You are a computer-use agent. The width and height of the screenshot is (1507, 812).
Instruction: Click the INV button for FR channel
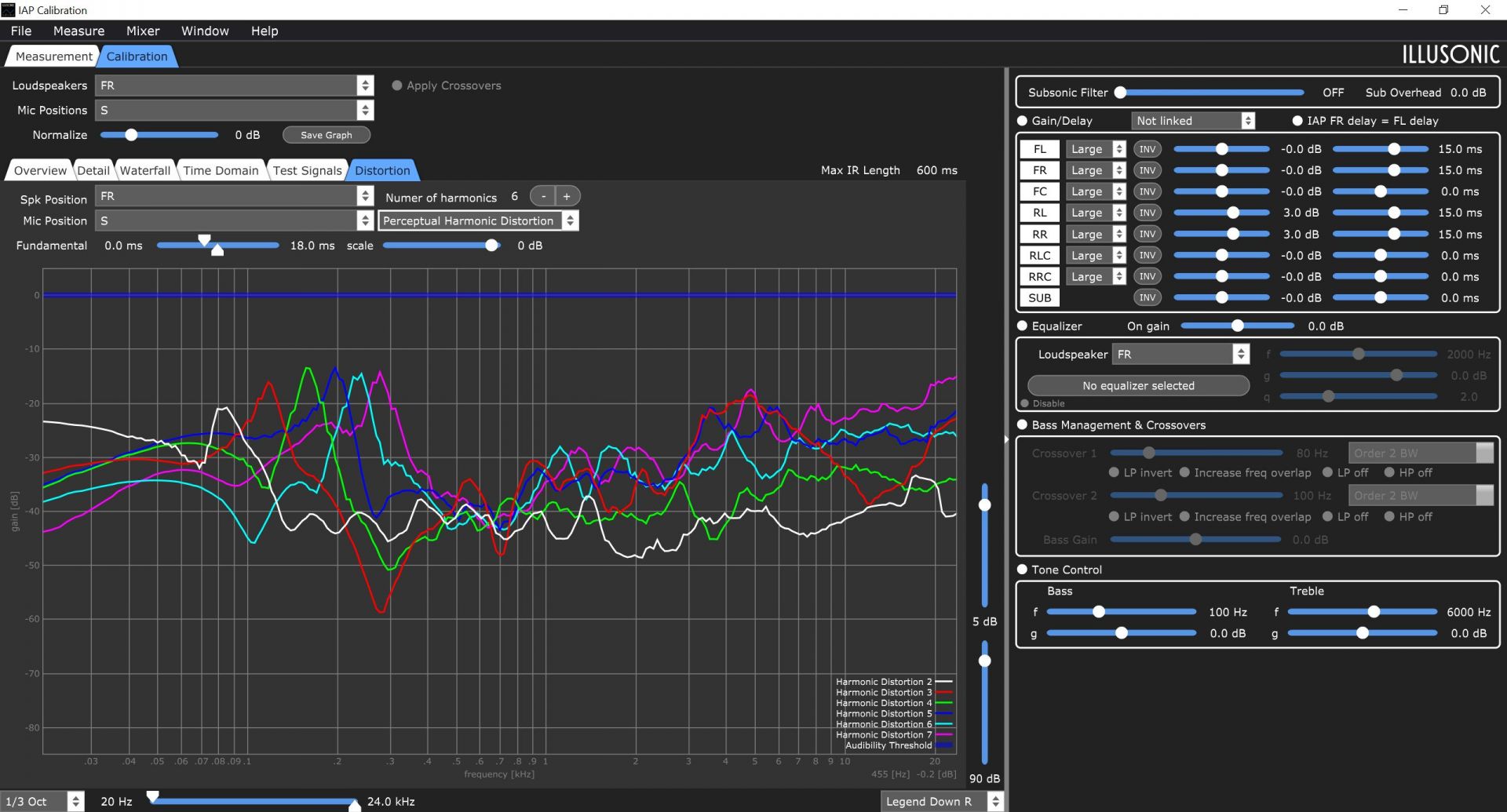pyautogui.click(x=1147, y=170)
